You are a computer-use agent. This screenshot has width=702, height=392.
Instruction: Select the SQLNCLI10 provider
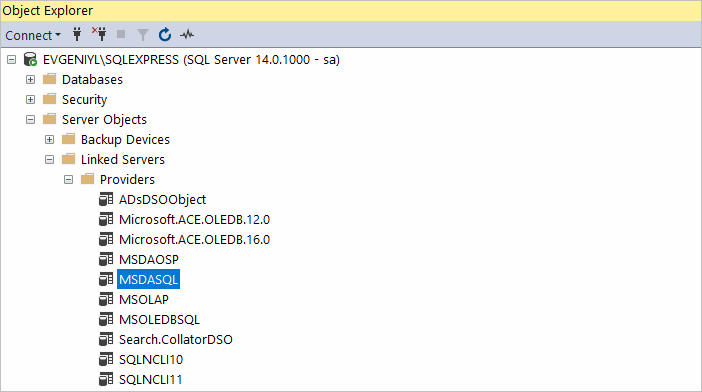tap(151, 359)
